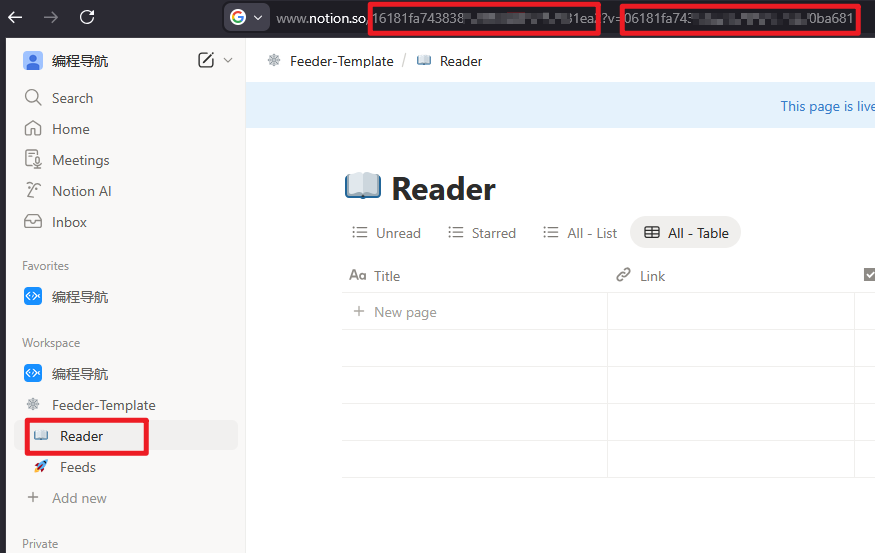Click the Feeds rocket icon
This screenshot has width=875, height=553.
pyautogui.click(x=41, y=466)
